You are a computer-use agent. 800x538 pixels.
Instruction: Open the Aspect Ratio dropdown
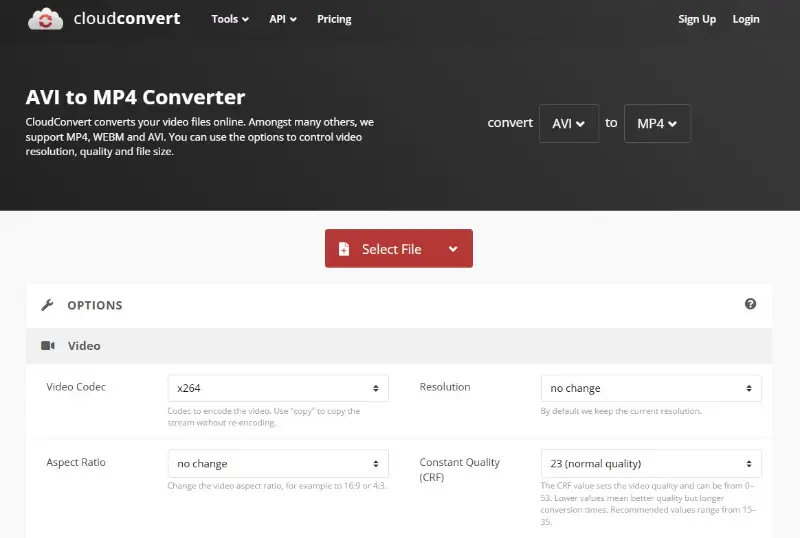pyautogui.click(x=277, y=464)
